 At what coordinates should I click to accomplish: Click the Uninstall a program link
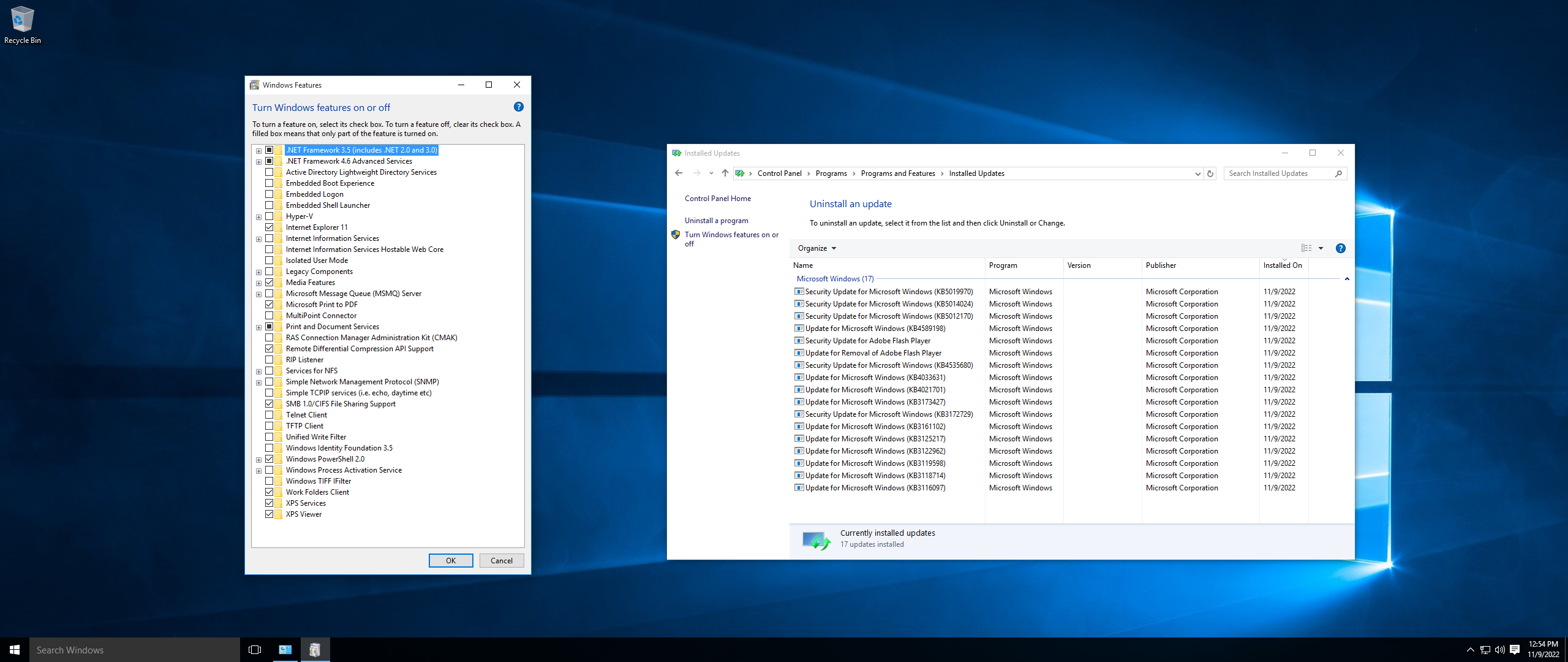(716, 221)
